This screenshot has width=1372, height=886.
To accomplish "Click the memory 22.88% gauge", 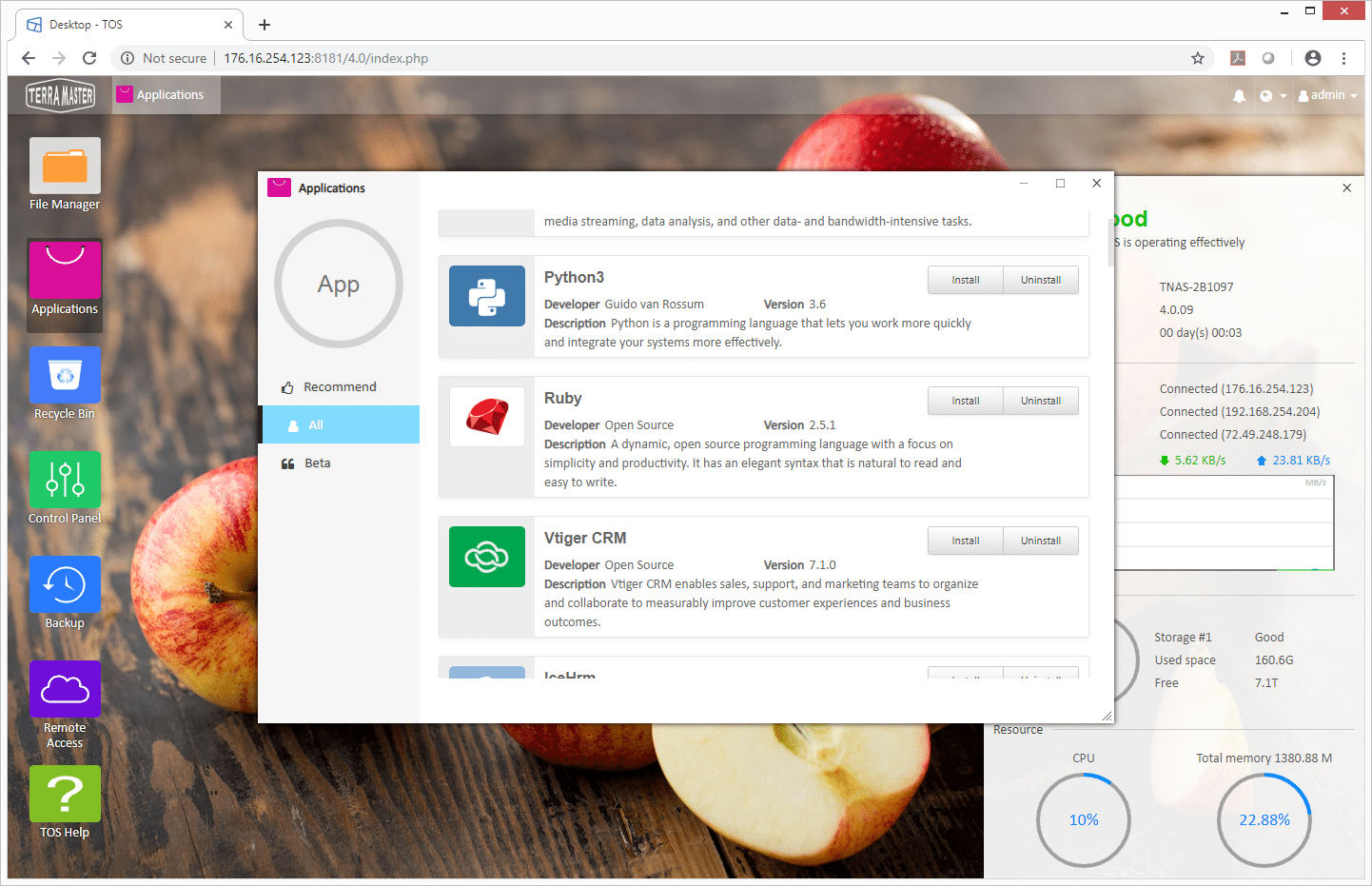I will point(1264,820).
